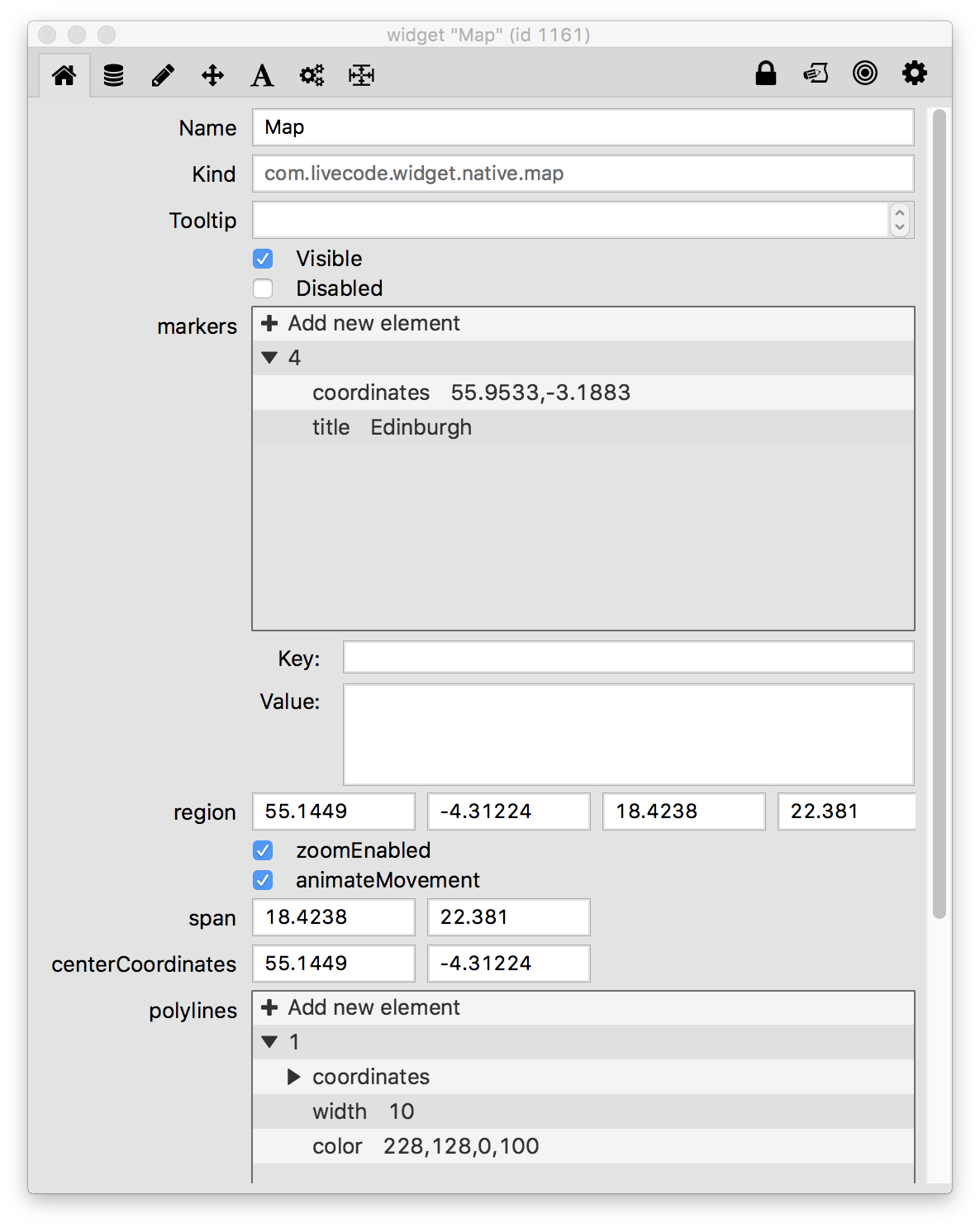Image resolution: width=980 pixels, height=1228 pixels.
Task: Collapse polyline element 1
Action: coord(269,1042)
